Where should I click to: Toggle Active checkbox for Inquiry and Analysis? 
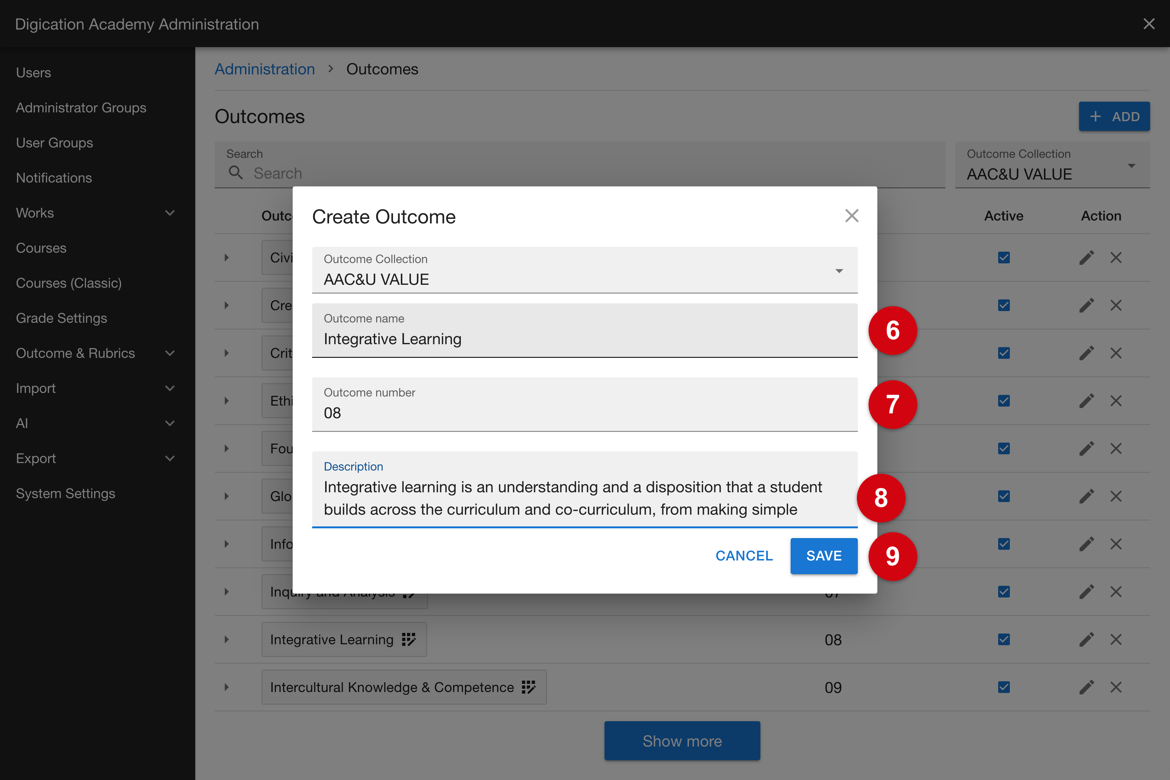pyautogui.click(x=1004, y=592)
